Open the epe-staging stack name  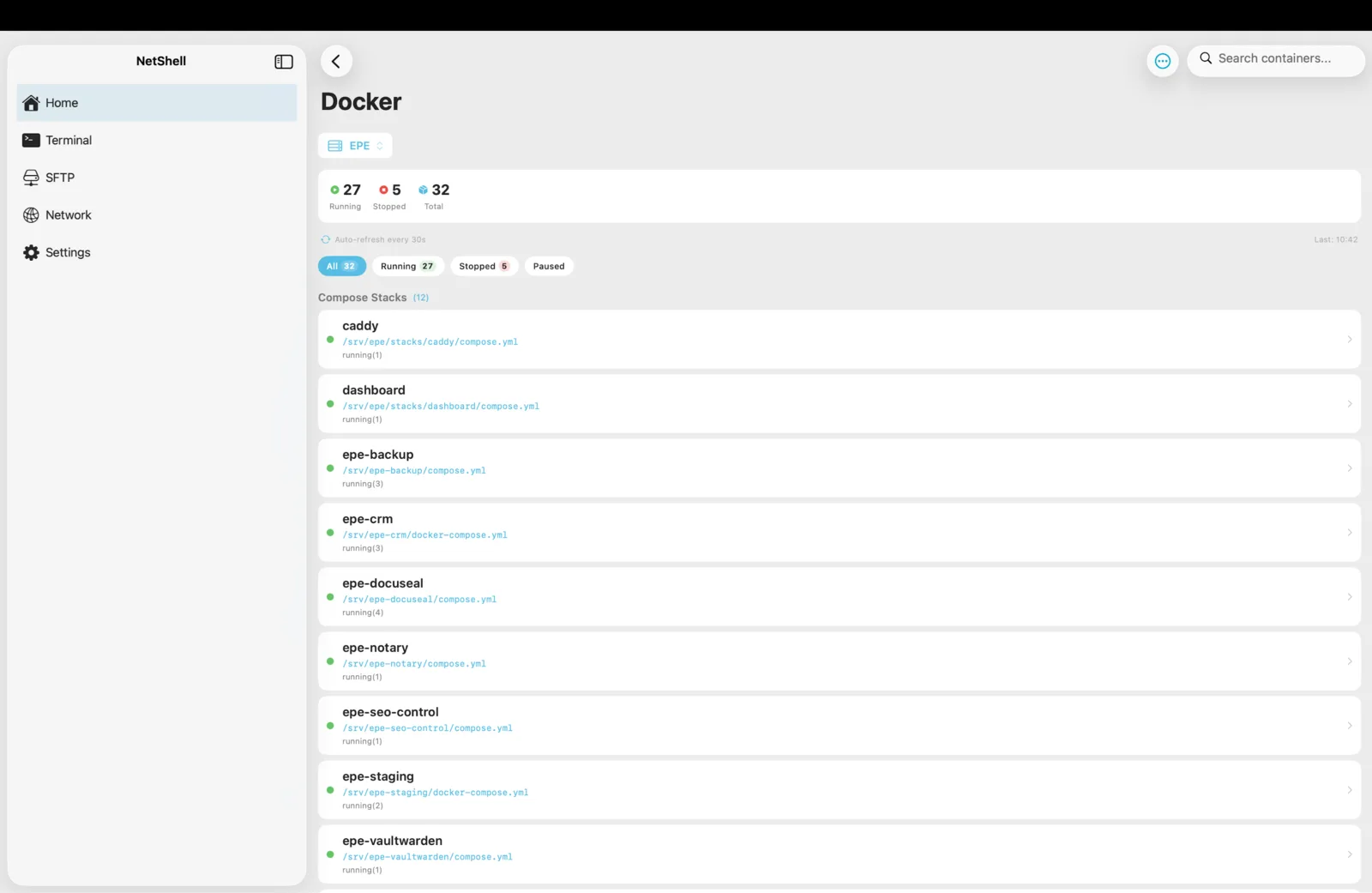(378, 776)
